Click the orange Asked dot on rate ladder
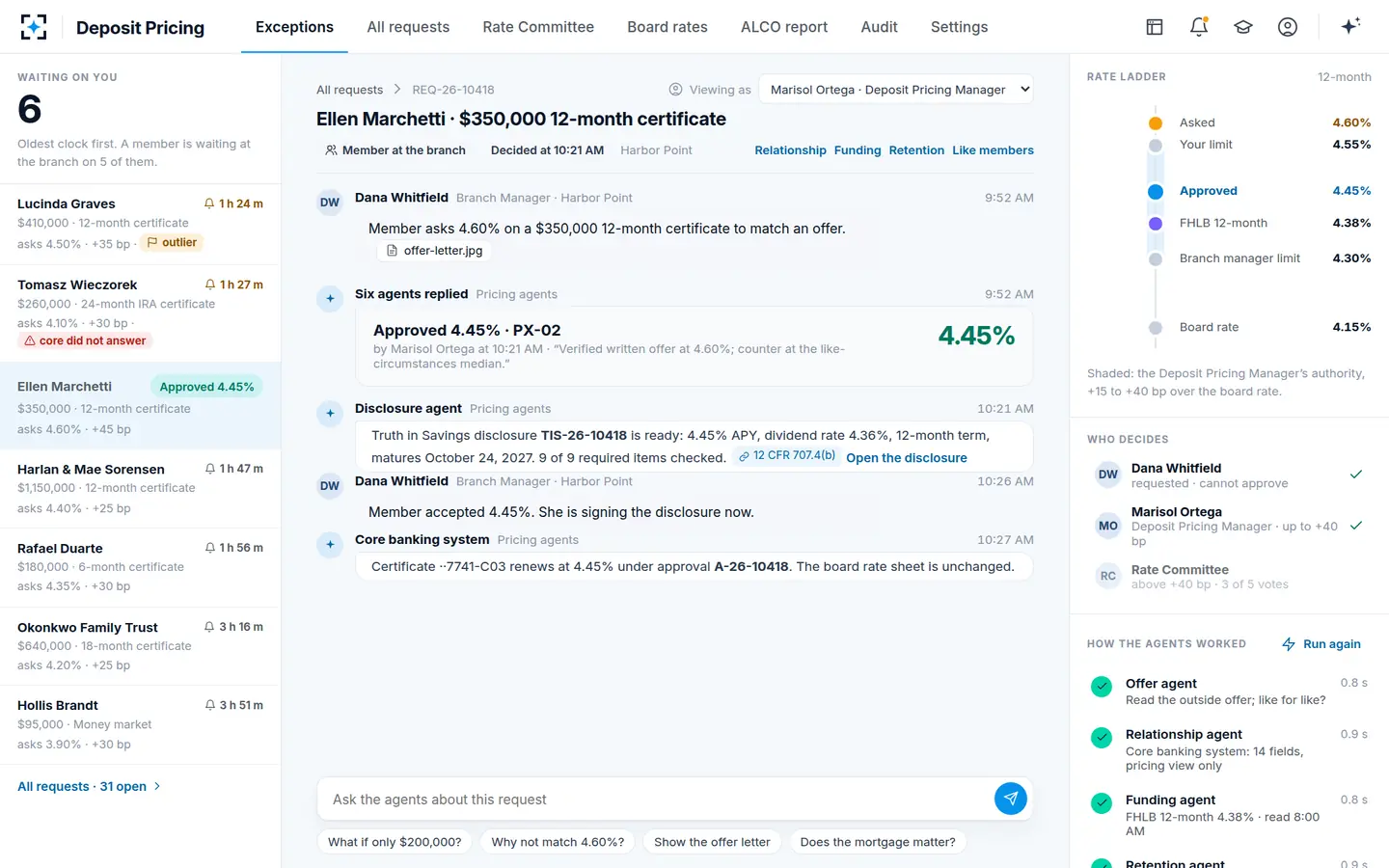Image resolution: width=1389 pixels, height=868 pixels. click(x=1156, y=122)
